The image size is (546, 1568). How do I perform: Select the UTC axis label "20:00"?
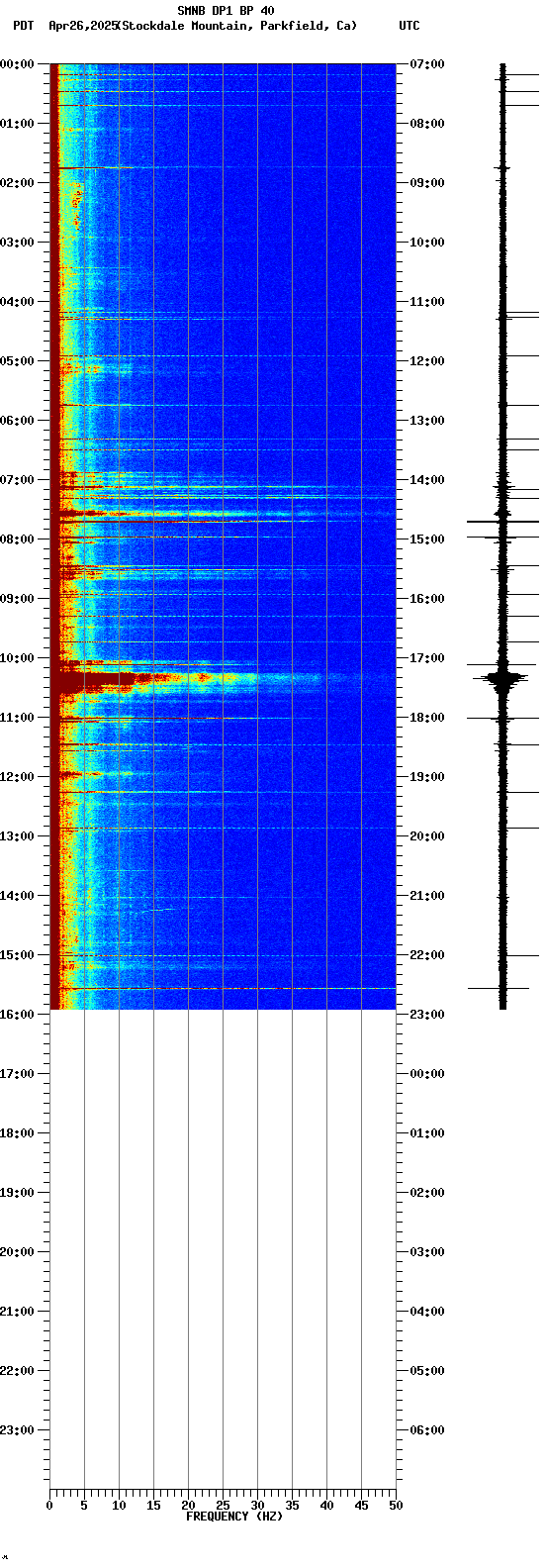(427, 836)
